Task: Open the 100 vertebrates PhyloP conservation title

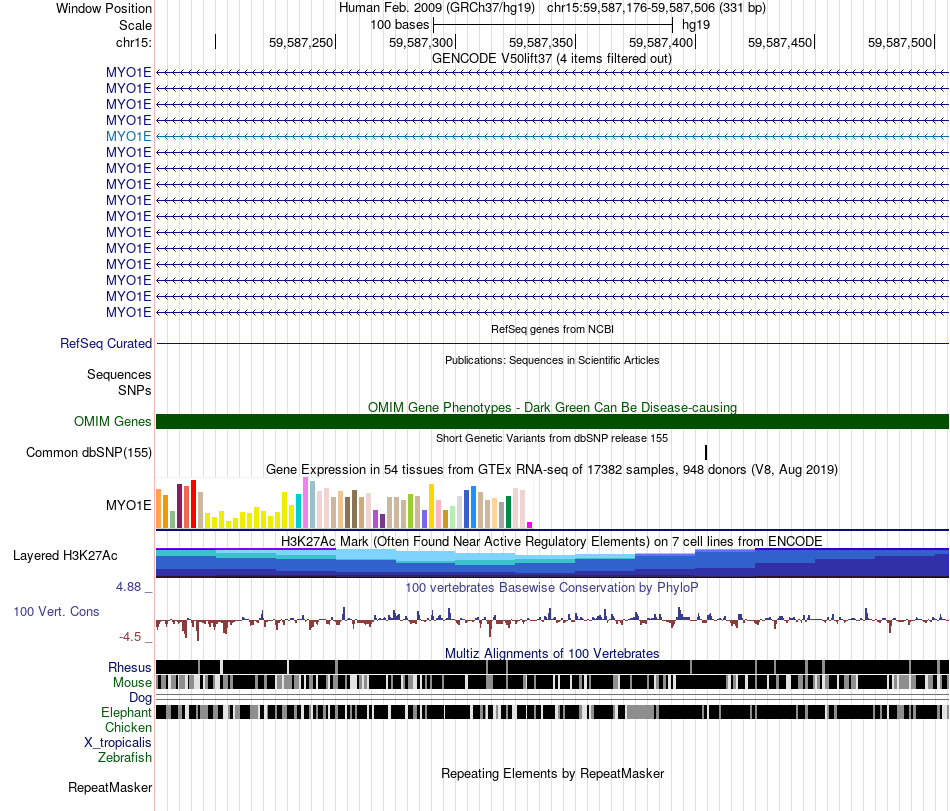Action: (x=552, y=588)
